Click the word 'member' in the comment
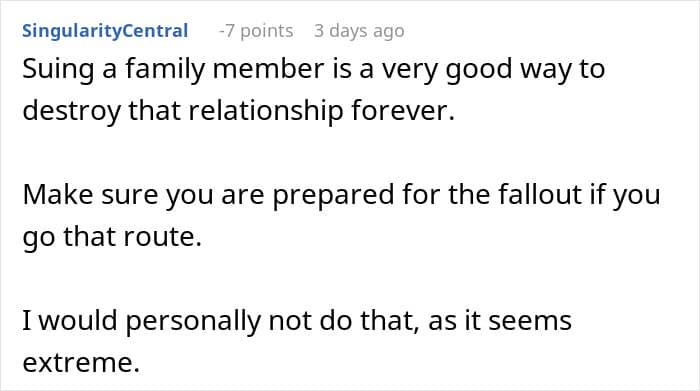Screen dimensions: 700x391 tap(268, 69)
